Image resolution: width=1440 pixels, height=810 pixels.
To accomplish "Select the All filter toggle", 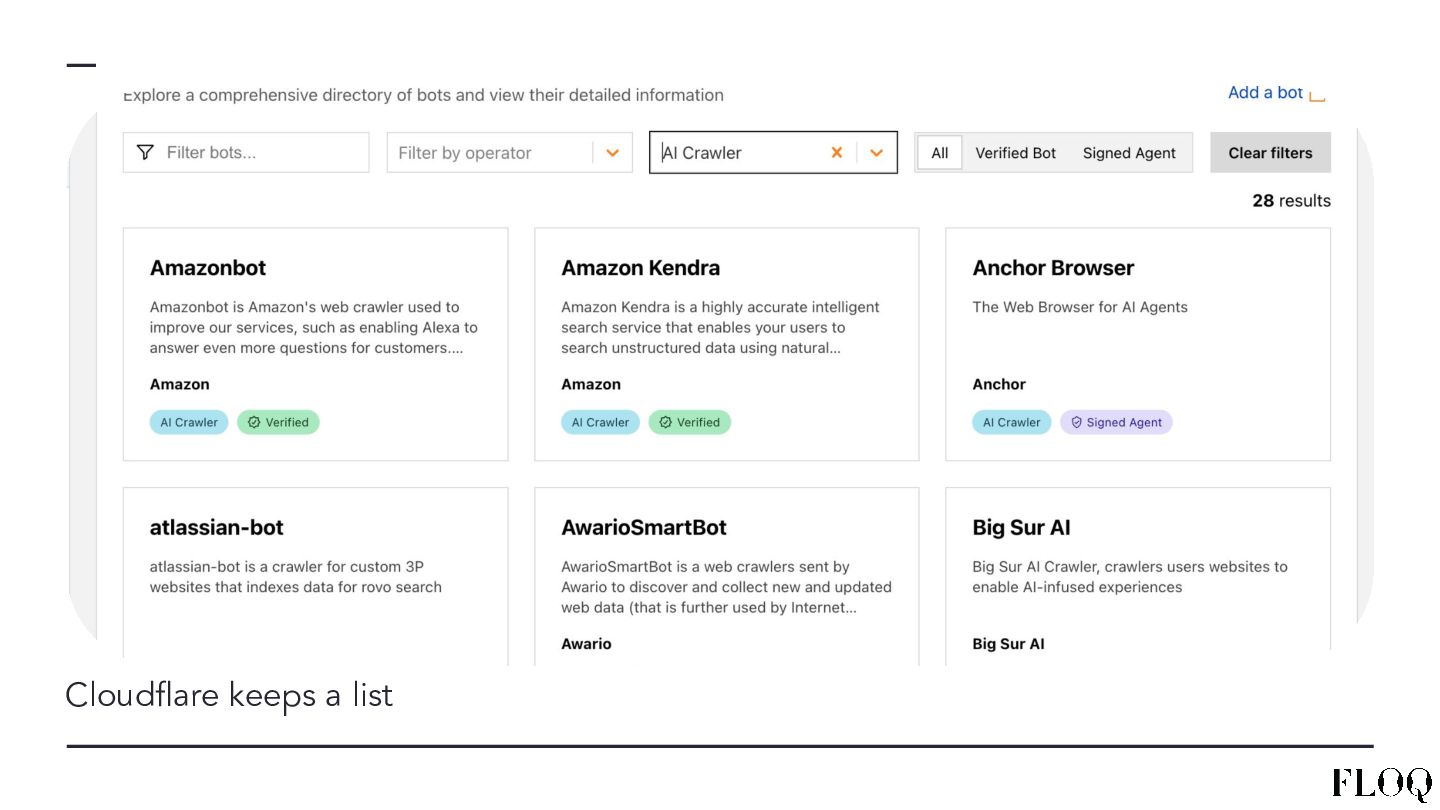I will click(x=940, y=153).
